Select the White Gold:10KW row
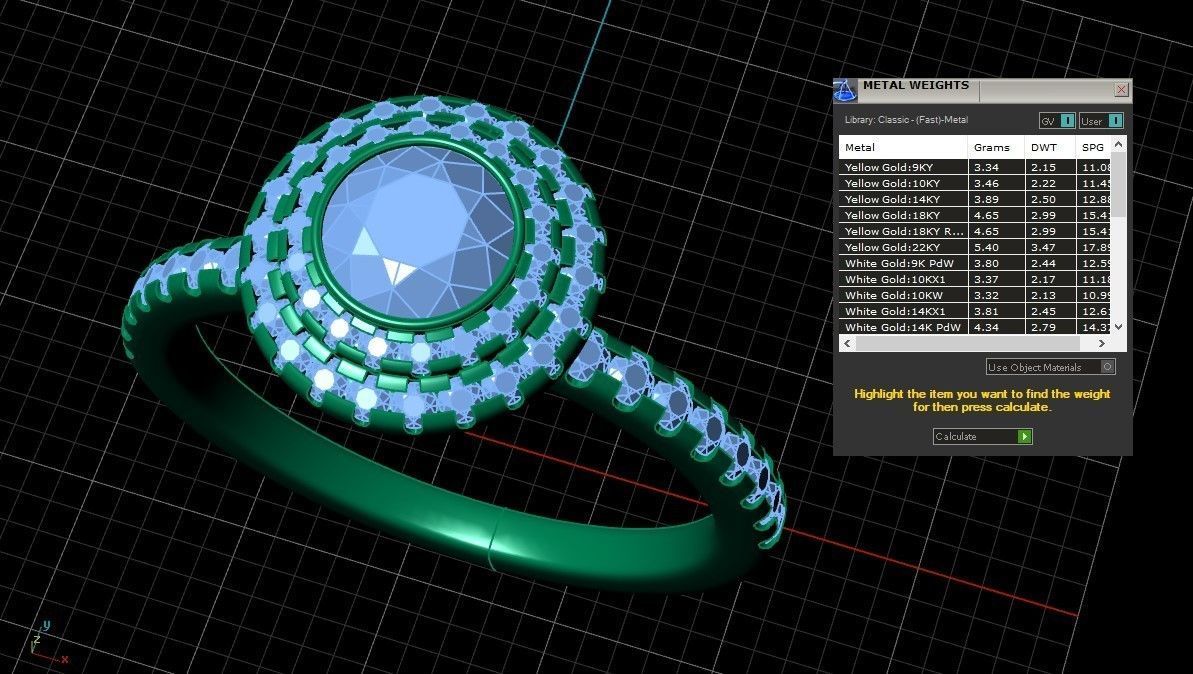 pos(975,295)
